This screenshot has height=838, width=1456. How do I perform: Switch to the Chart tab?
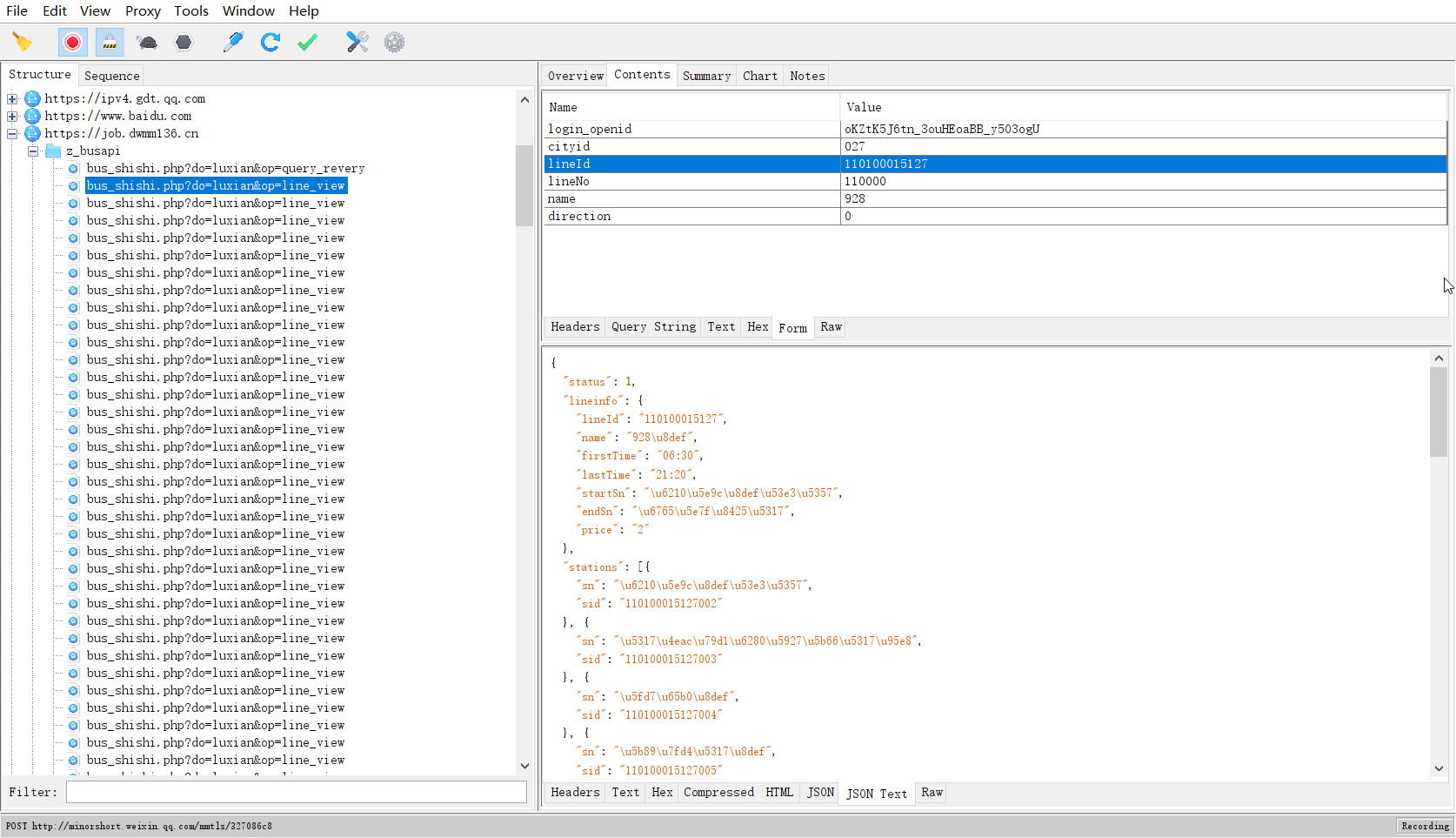pyautogui.click(x=760, y=76)
